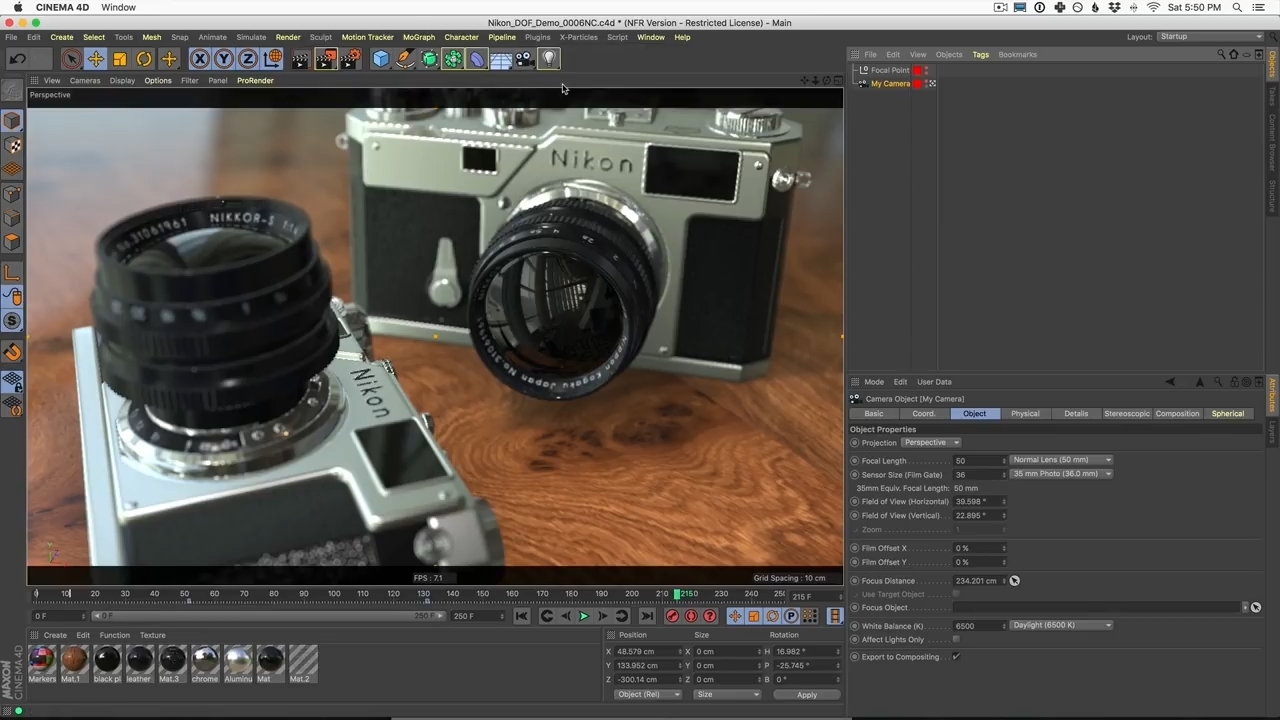
Task: Open Daylight (6500 K) white balance dropdown
Action: coord(1061,626)
